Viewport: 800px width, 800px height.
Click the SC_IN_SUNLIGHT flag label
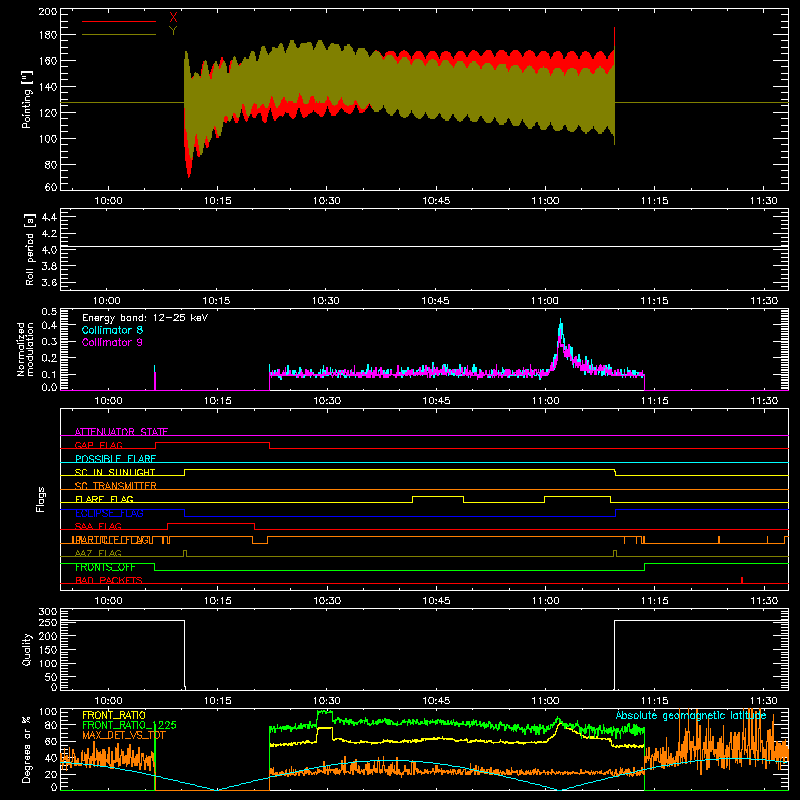pos(115,472)
